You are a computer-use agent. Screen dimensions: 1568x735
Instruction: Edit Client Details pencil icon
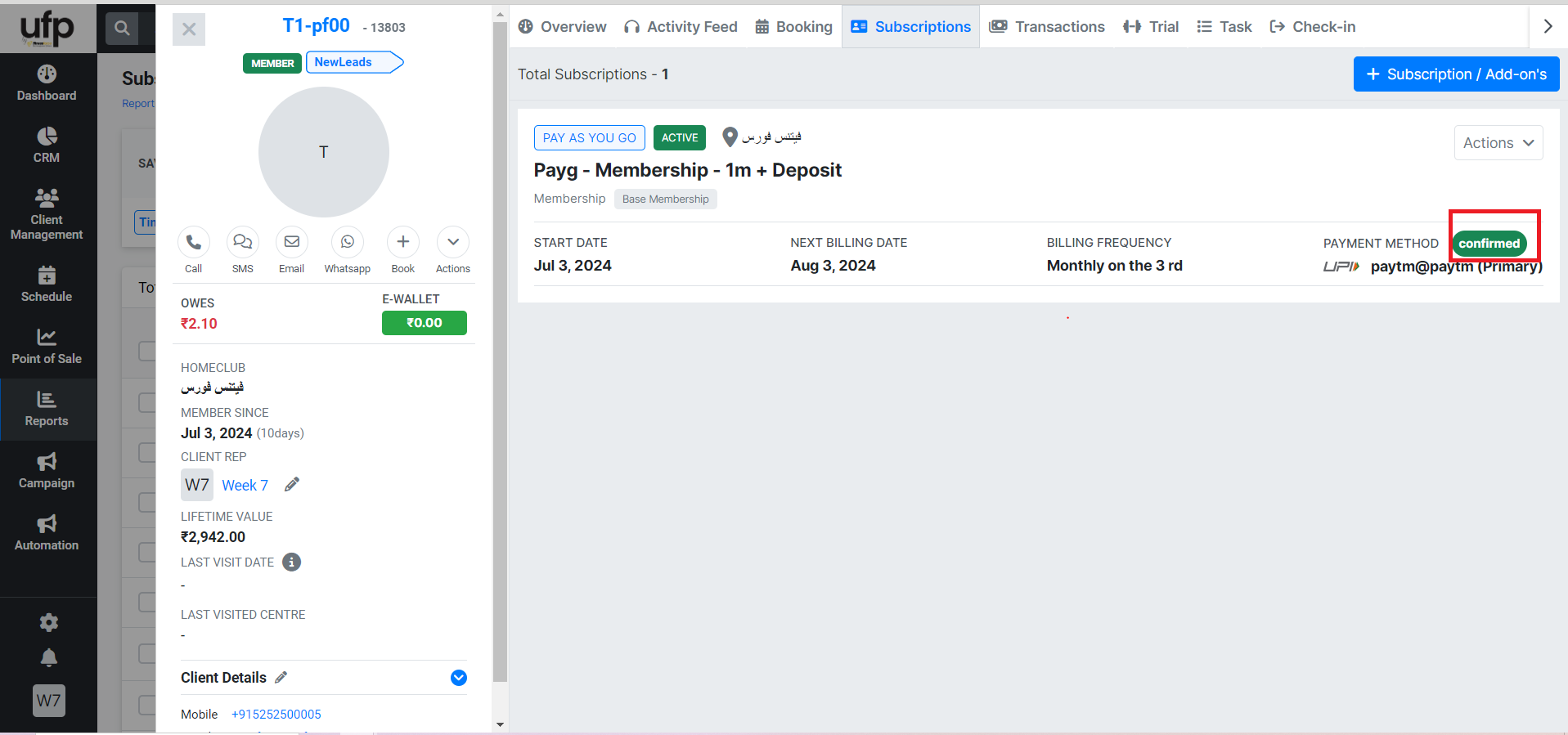click(x=281, y=678)
